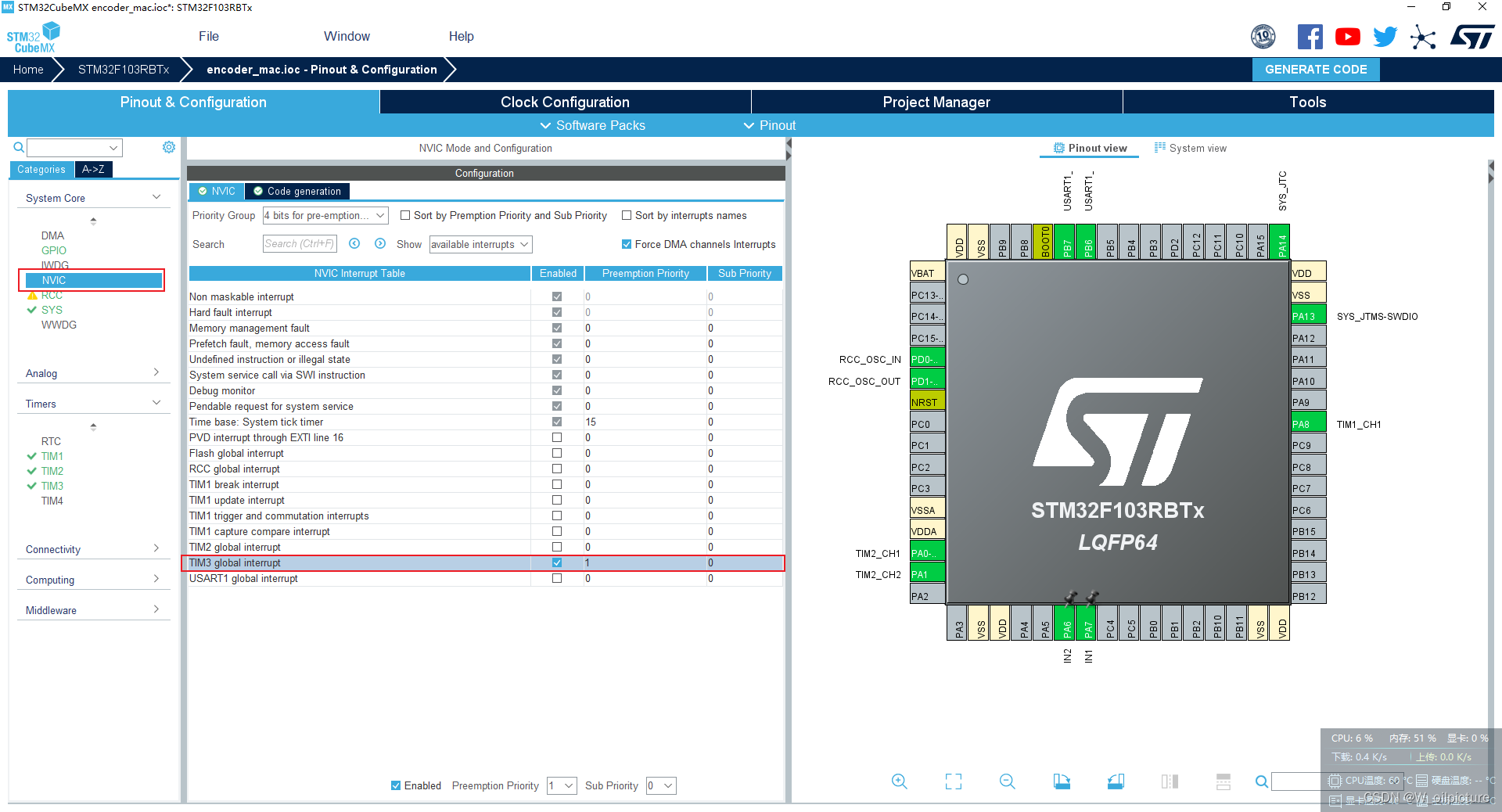
Task: Click the PA8 pin on chip
Action: pyautogui.click(x=1308, y=424)
